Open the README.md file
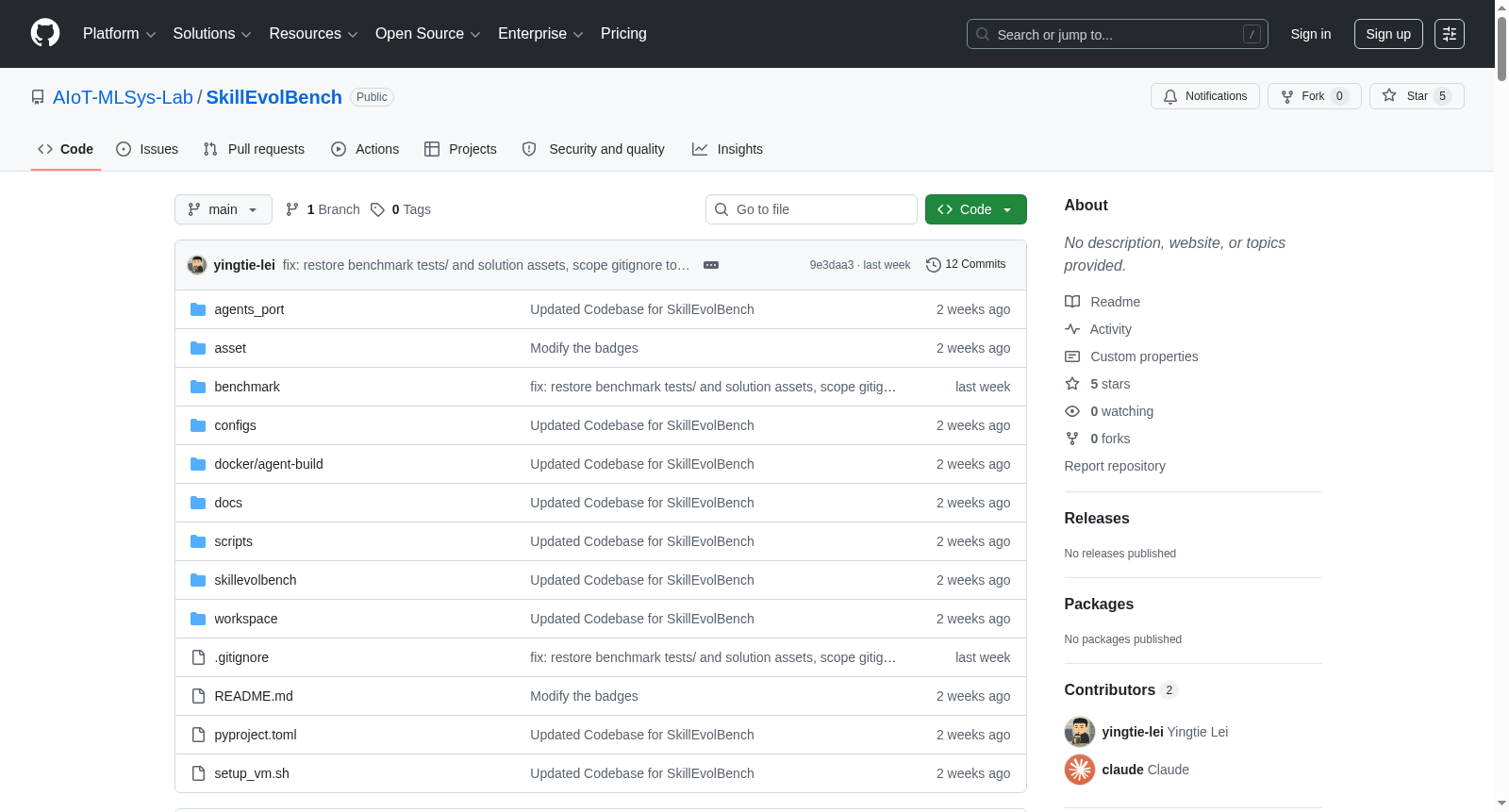Screen dimensions: 1509x812 tap(254, 696)
